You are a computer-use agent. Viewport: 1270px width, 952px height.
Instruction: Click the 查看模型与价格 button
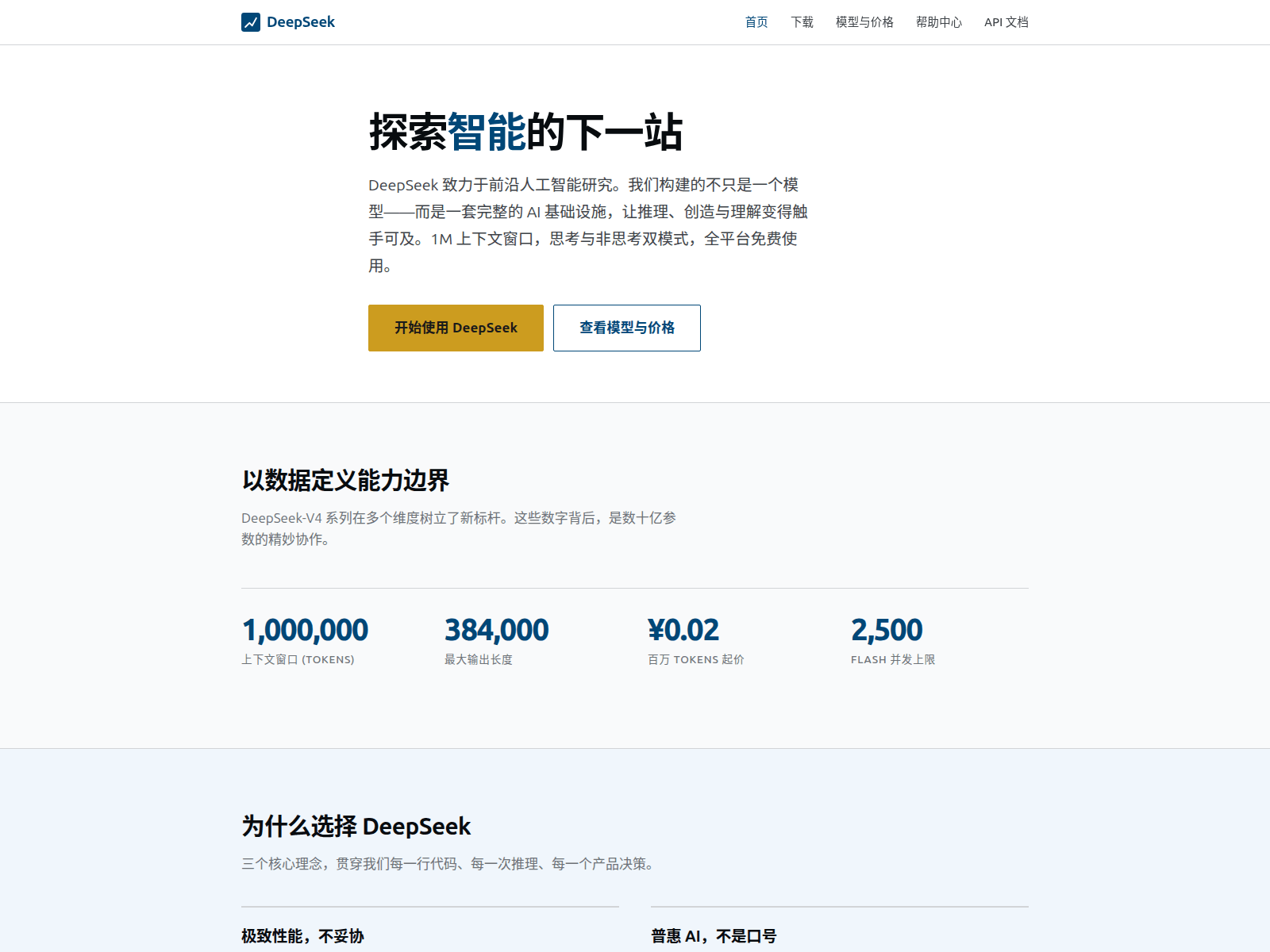[x=627, y=328]
